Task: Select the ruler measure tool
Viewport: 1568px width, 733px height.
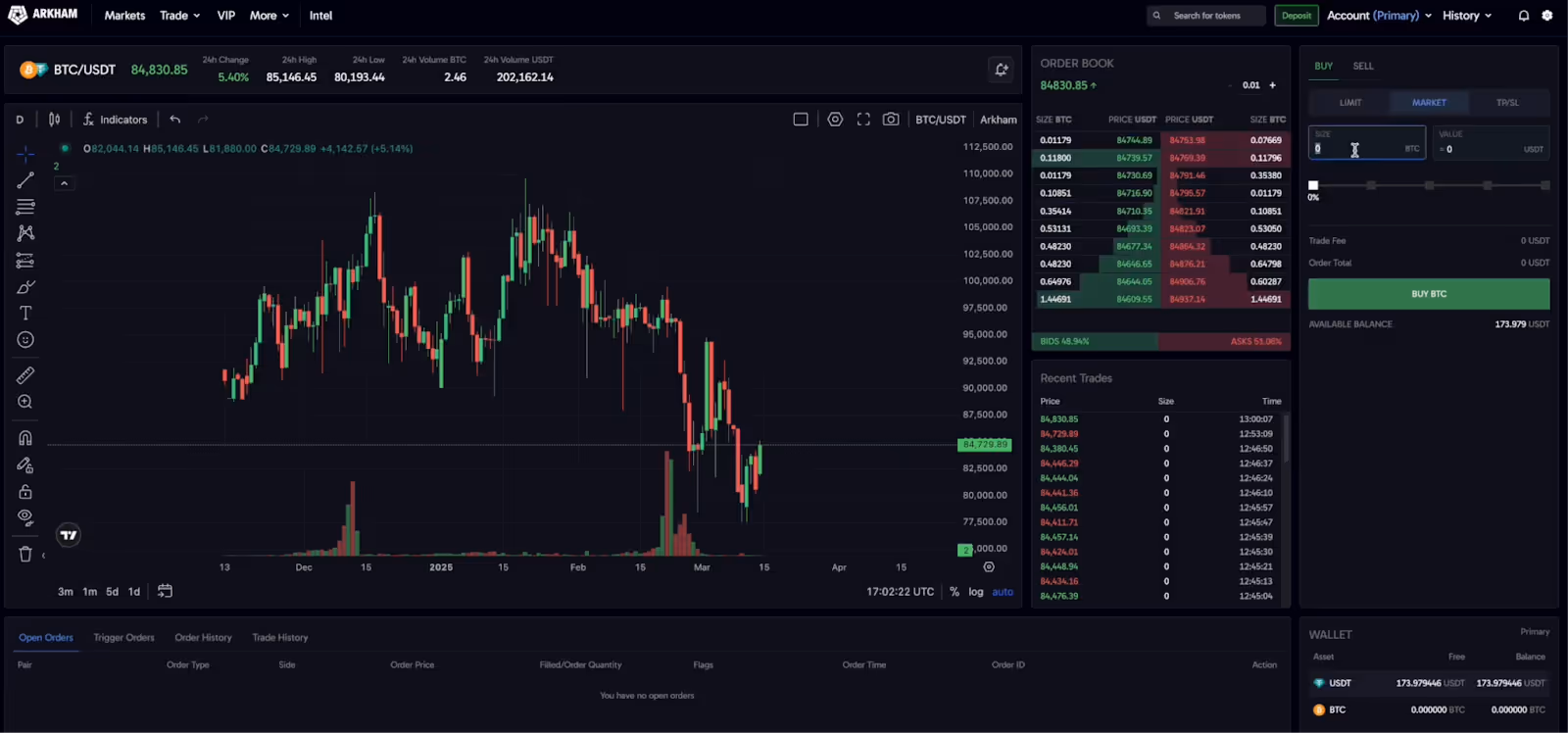Action: click(25, 375)
